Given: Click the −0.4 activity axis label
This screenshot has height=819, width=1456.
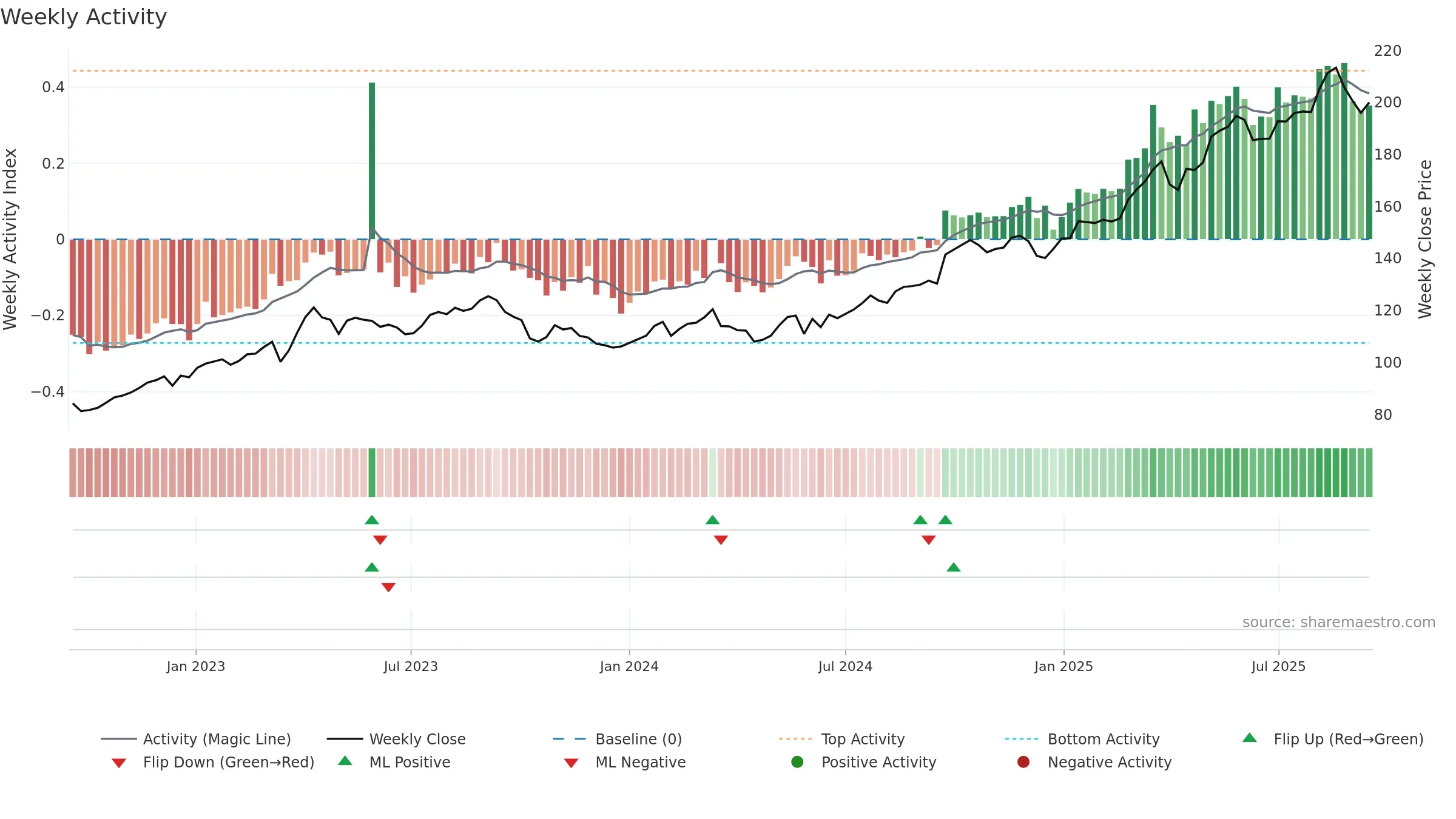Looking at the screenshot, I should pyautogui.click(x=48, y=392).
